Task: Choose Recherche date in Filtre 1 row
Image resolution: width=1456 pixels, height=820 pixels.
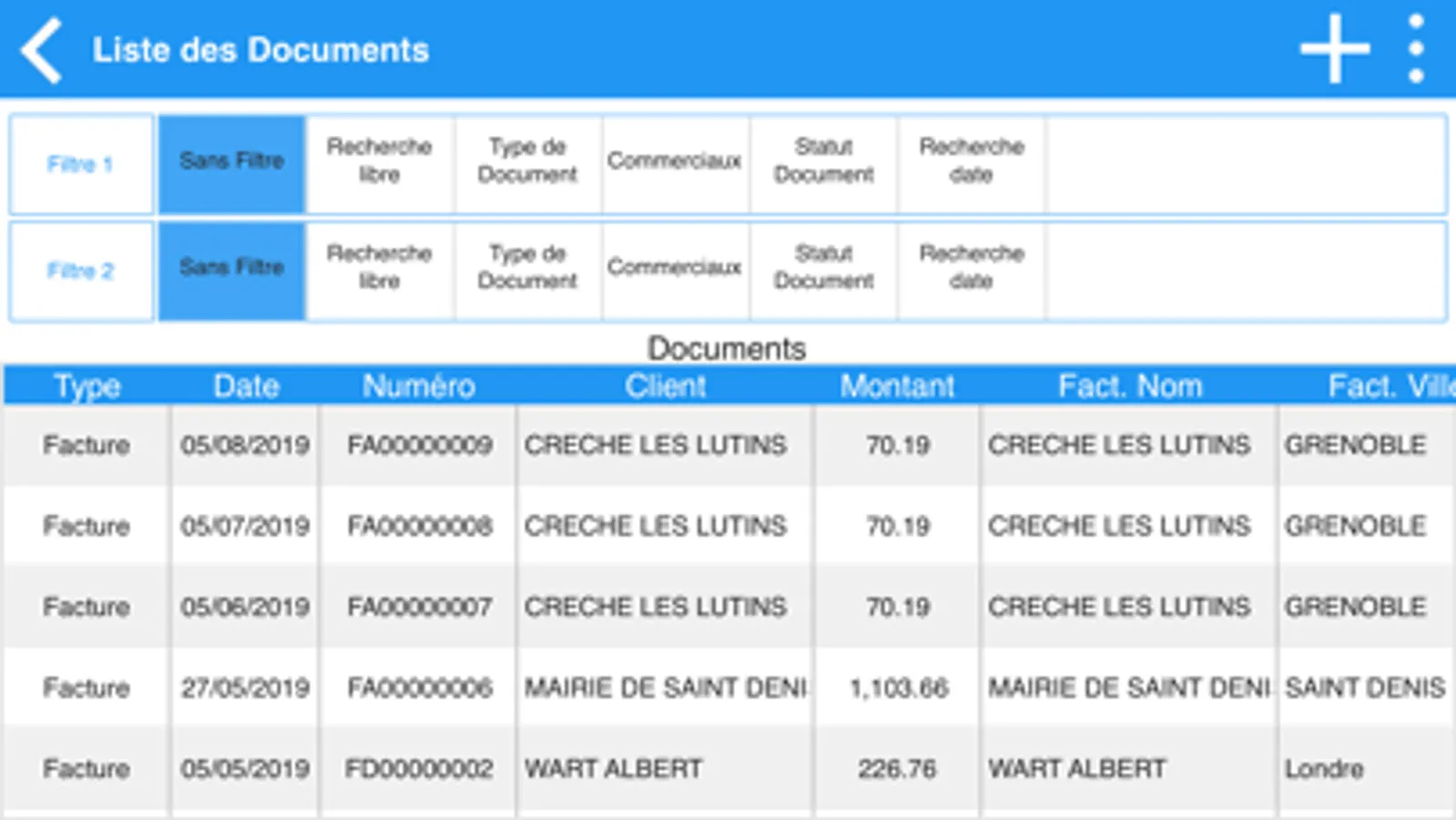Action: 972,164
